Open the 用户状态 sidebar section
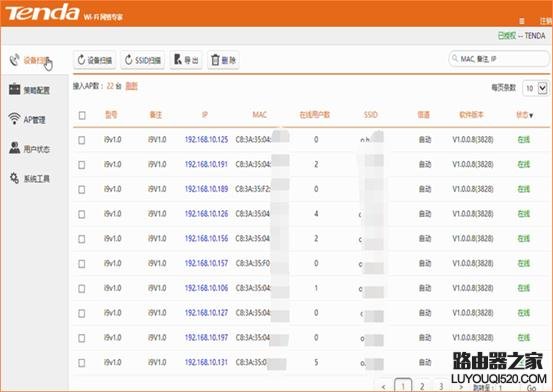The image size is (553, 392). (30, 149)
